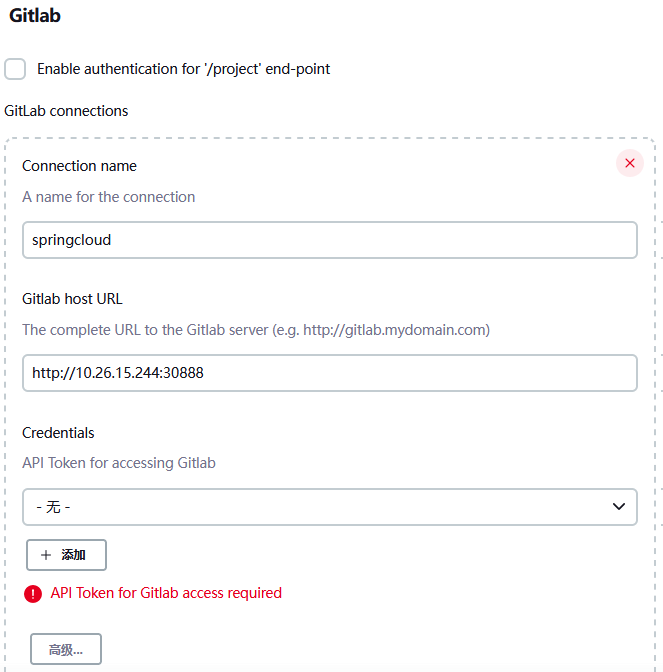
Task: Click the 添加 add credentials button
Action: pyautogui.click(x=66, y=555)
